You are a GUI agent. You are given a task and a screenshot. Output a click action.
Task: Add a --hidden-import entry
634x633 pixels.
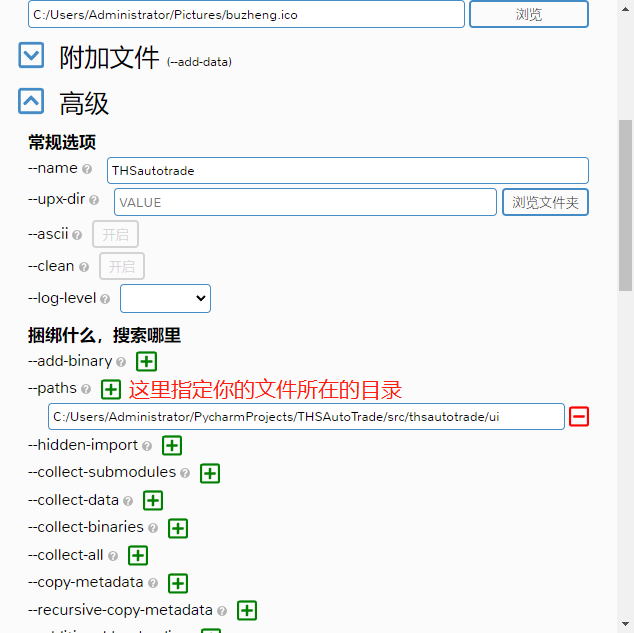pyautogui.click(x=172, y=445)
